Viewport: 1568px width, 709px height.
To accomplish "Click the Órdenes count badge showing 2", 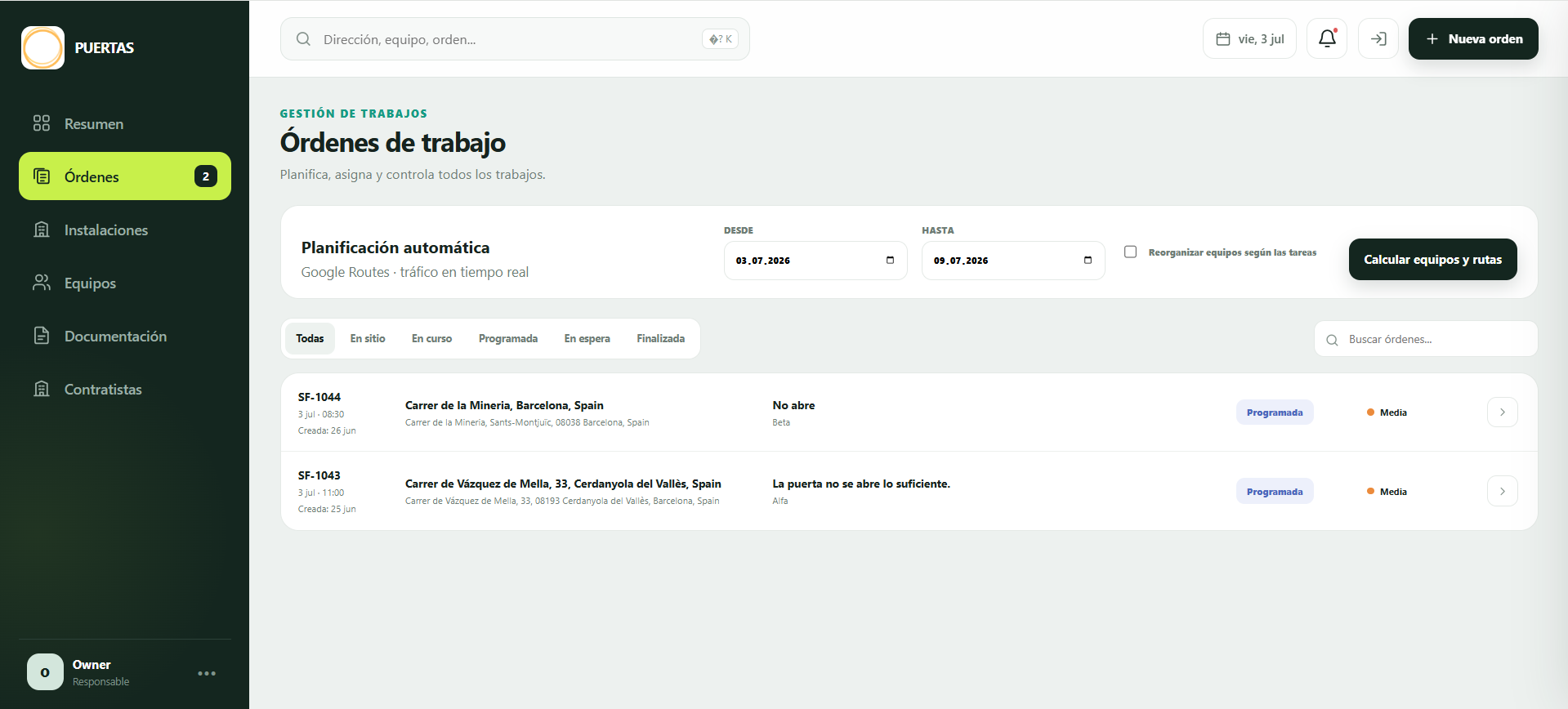I will [206, 176].
